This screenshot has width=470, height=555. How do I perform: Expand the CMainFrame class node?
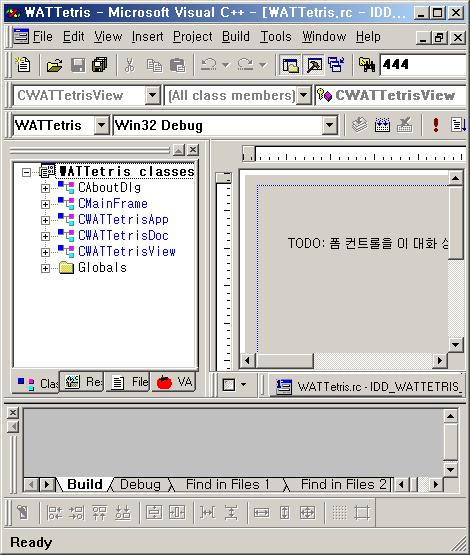(45, 204)
